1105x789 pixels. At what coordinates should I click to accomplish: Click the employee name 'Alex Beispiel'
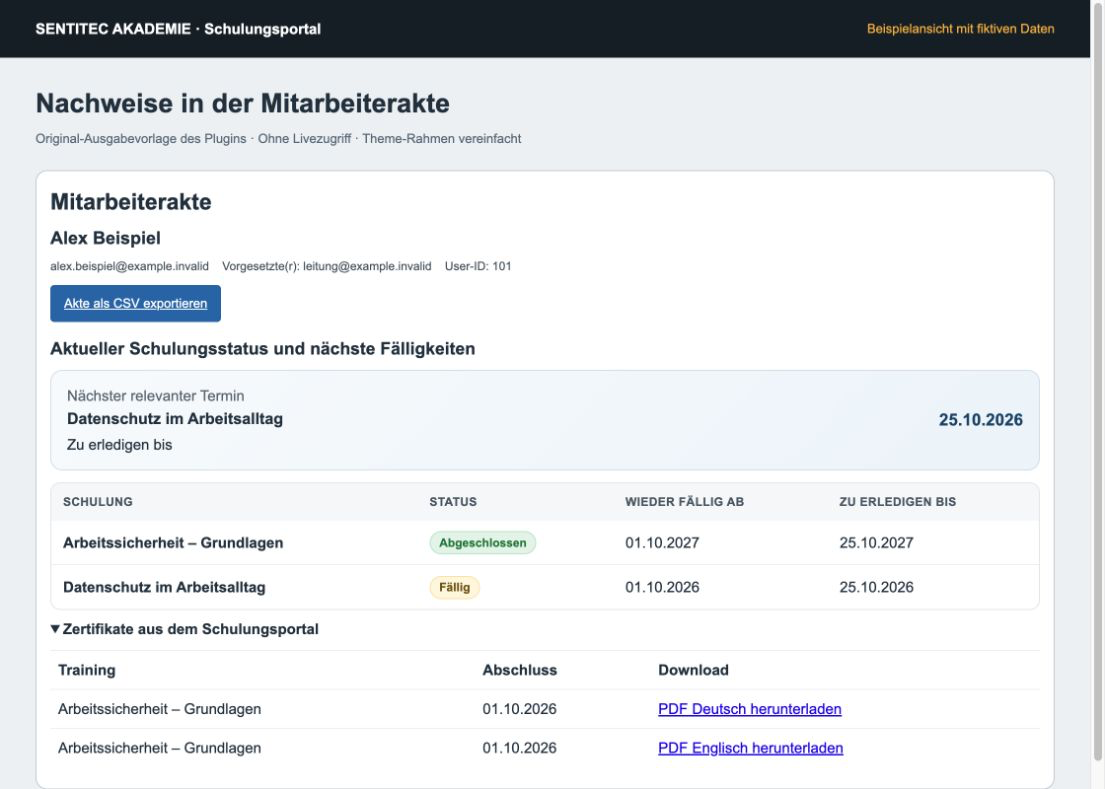point(105,238)
